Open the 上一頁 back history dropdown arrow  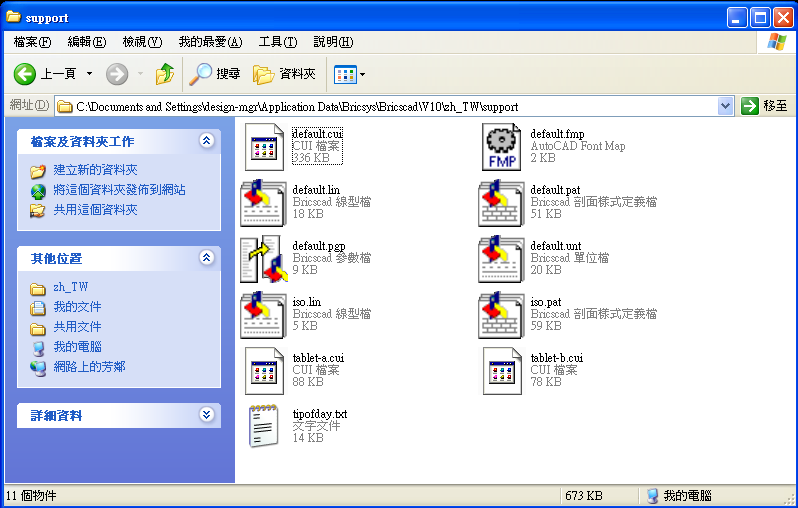click(x=90, y=74)
